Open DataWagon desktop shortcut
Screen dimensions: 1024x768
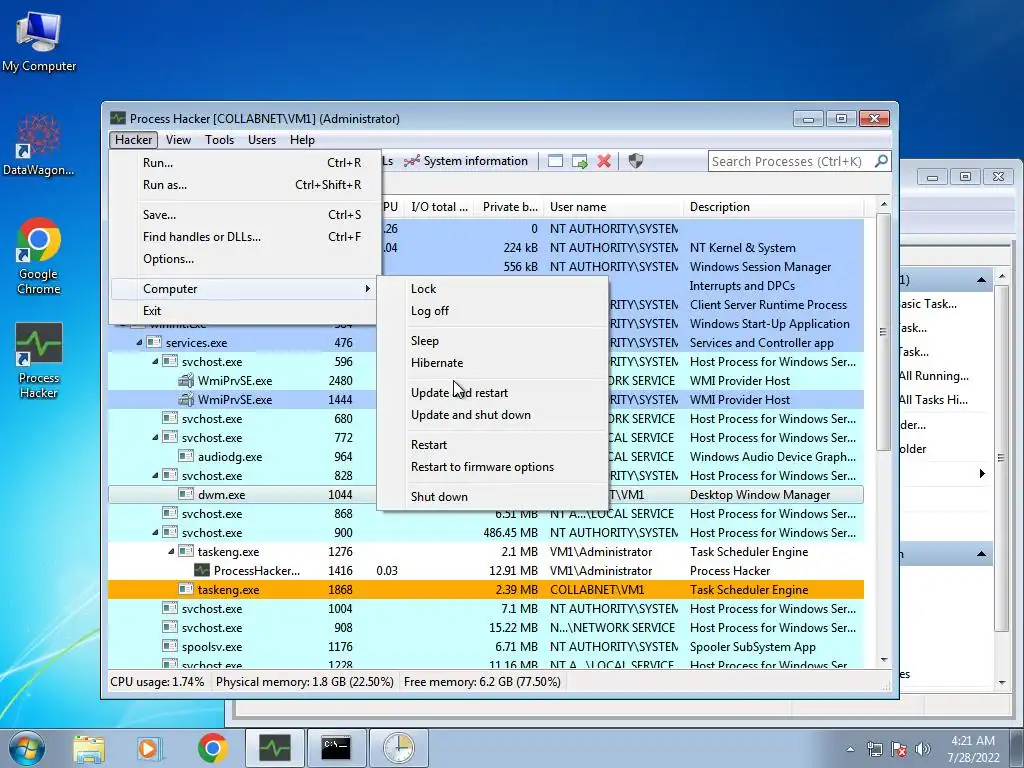[x=39, y=145]
